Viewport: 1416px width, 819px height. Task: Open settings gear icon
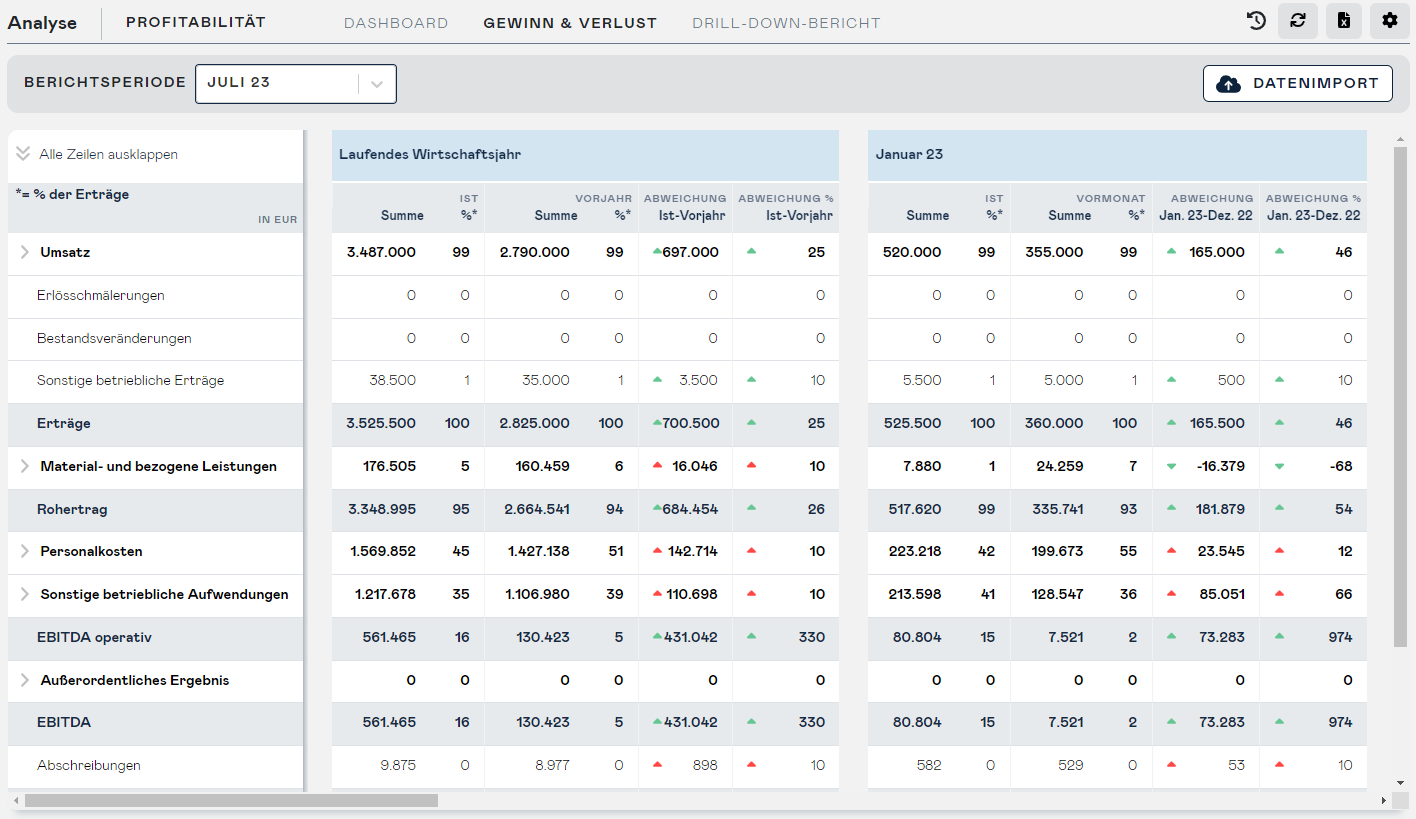tap(1390, 20)
